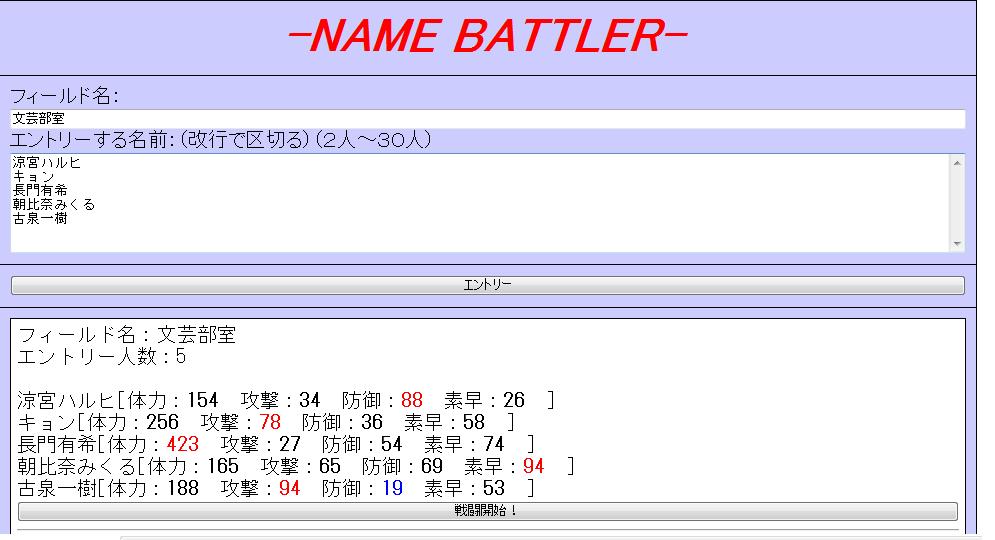Image resolution: width=995 pixels, height=540 pixels.
Task: Click the name 涼宮ハルヒ in the textarea
Action: pos(46,163)
